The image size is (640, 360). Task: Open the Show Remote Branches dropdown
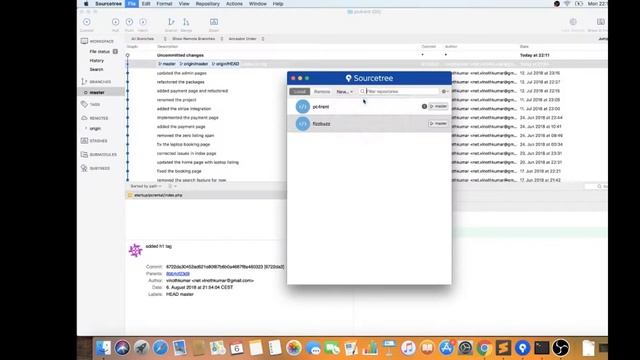pos(197,39)
